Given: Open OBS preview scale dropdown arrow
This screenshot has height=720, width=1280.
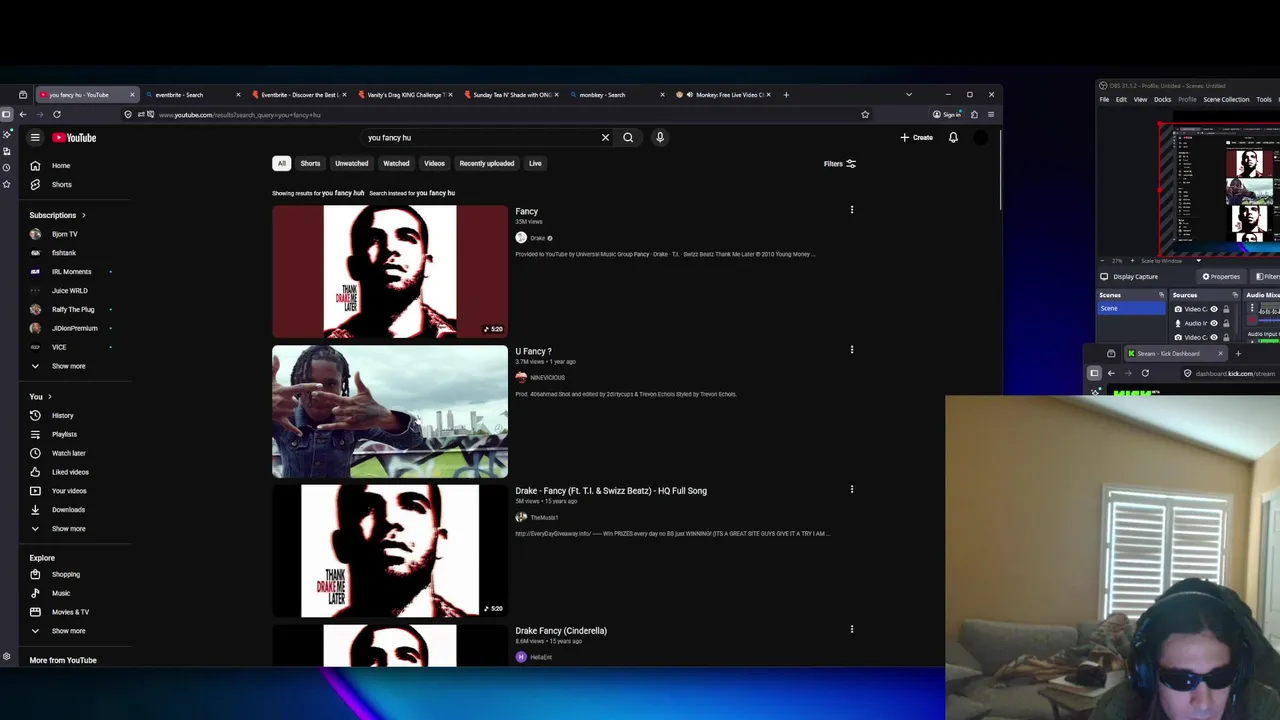Looking at the screenshot, I should (x=1198, y=261).
